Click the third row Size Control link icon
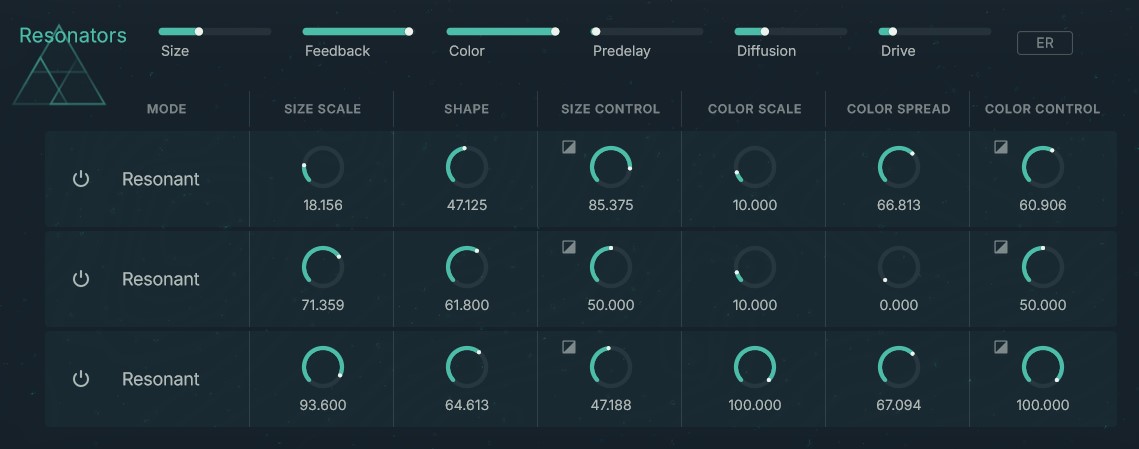The height and width of the screenshot is (449, 1139). (569, 347)
